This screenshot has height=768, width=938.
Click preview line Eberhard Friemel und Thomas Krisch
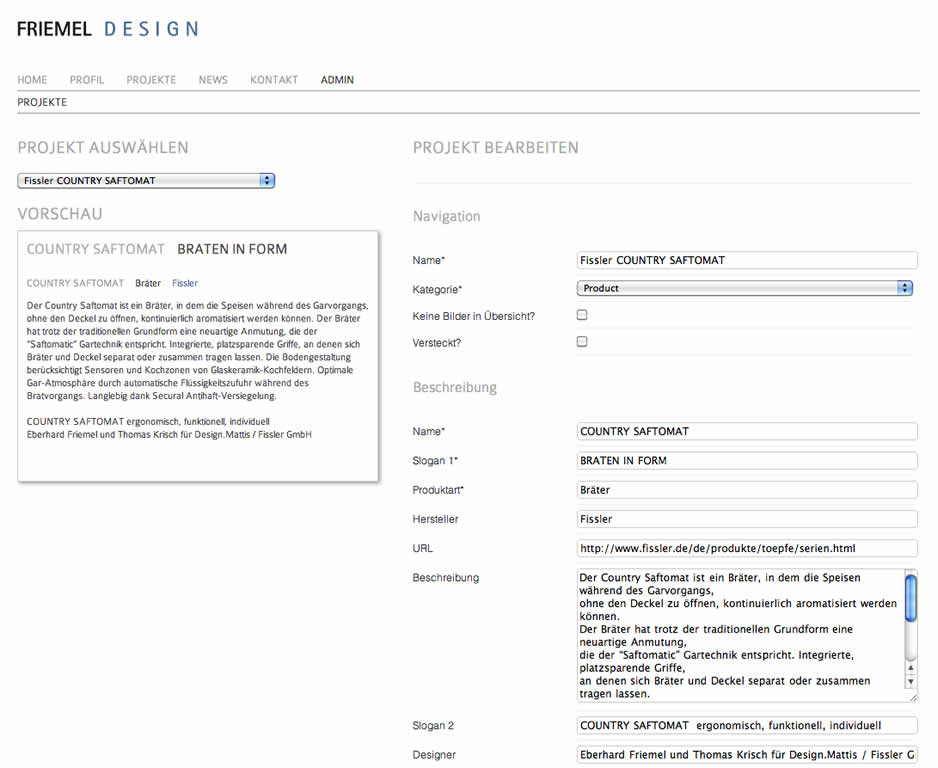tap(169, 435)
